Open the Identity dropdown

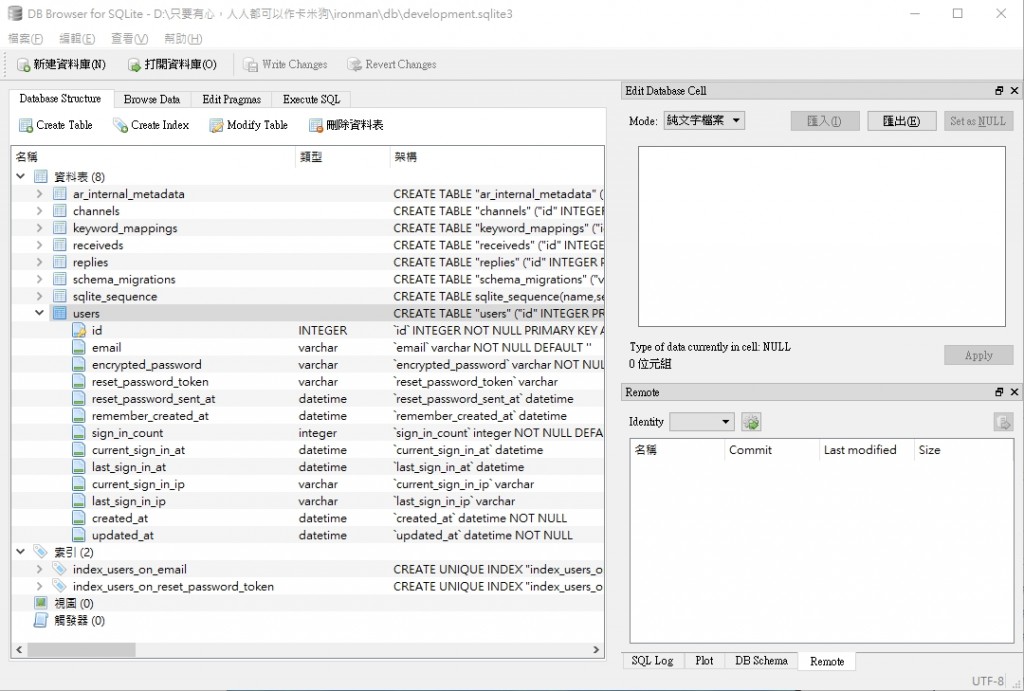[x=702, y=422]
